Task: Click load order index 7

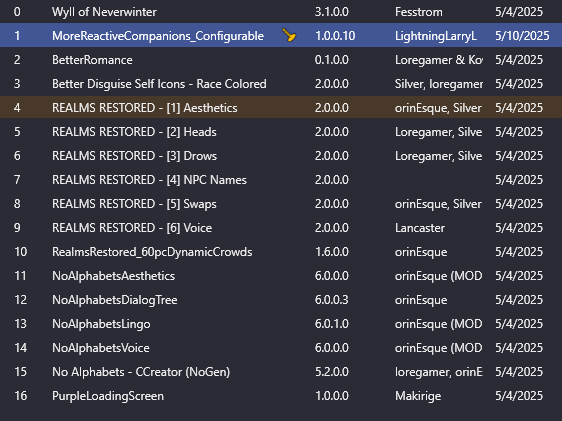Action: pyautogui.click(x=17, y=180)
